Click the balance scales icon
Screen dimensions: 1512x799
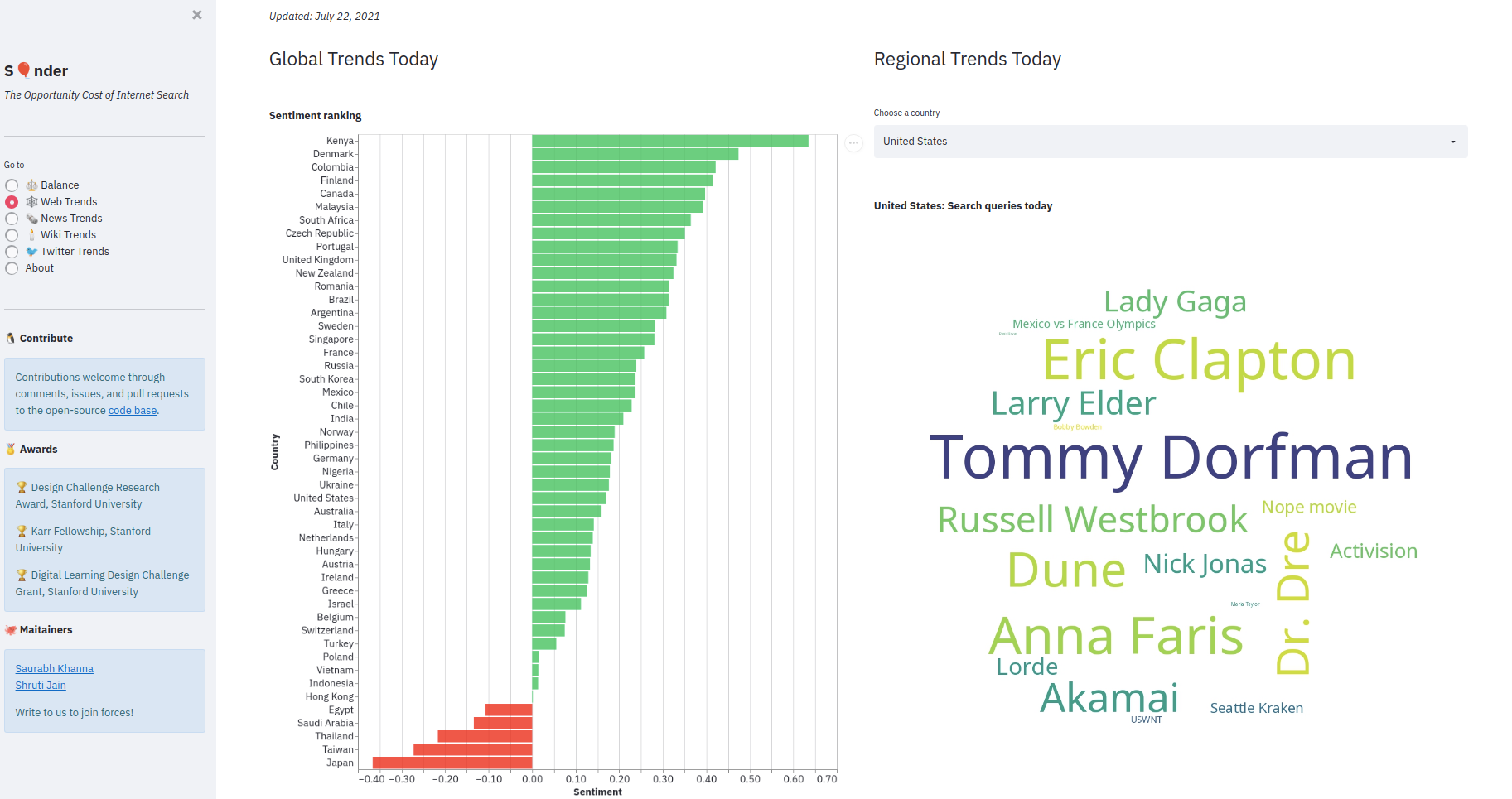tap(31, 185)
